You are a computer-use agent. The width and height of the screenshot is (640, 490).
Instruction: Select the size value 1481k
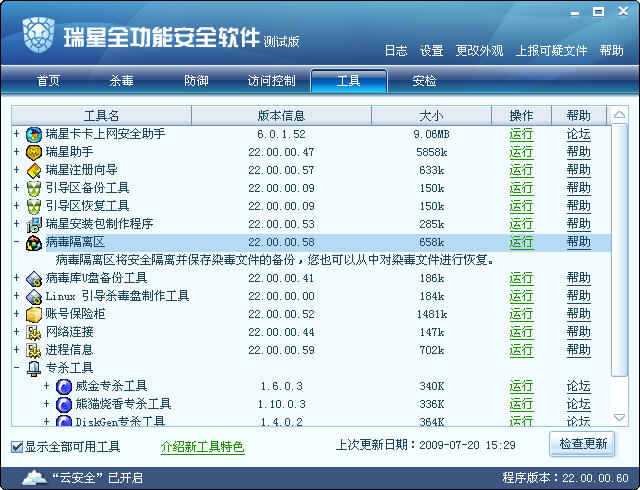pyautogui.click(x=432, y=314)
